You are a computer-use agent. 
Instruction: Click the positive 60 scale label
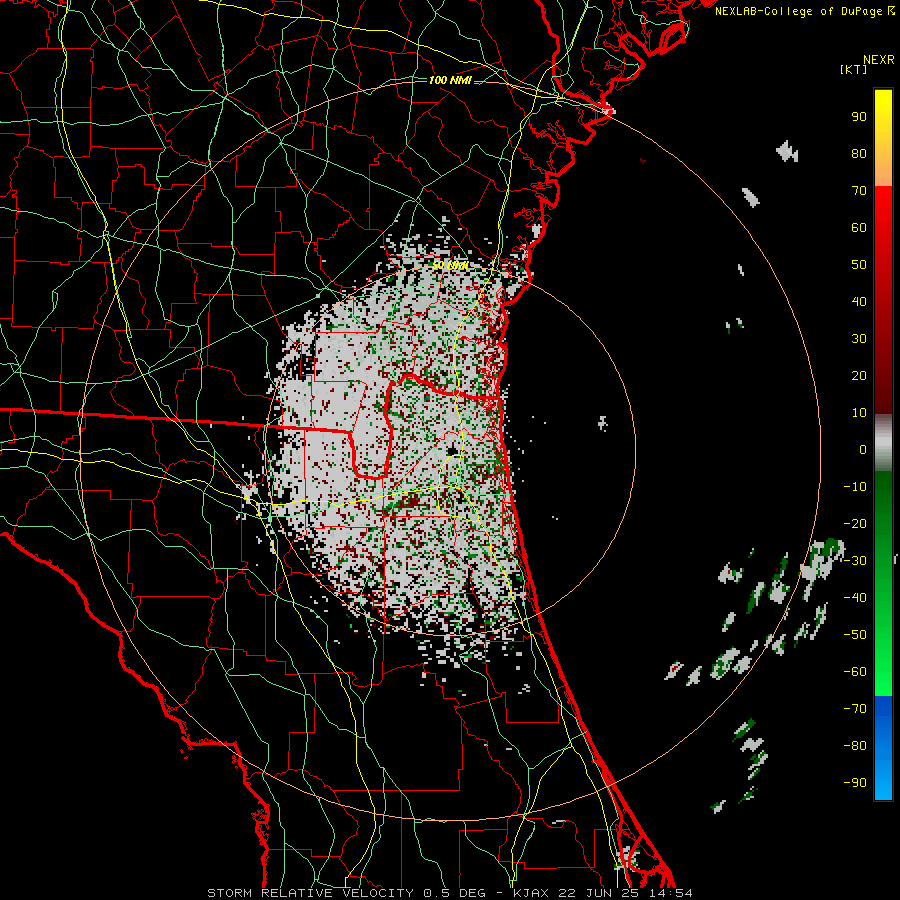point(859,228)
